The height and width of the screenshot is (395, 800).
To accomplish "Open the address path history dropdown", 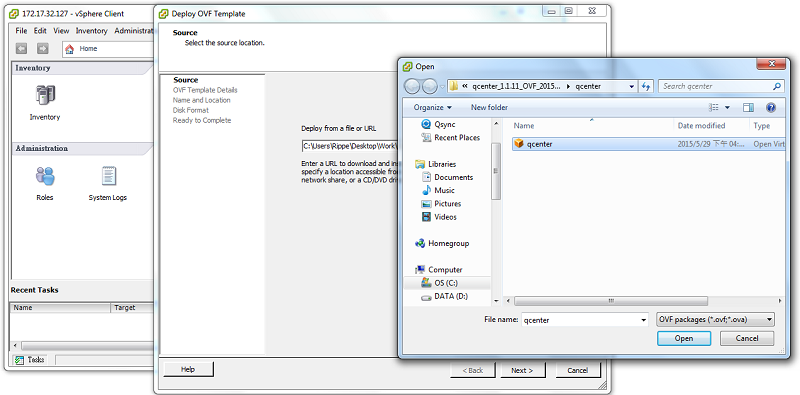I will point(632,86).
